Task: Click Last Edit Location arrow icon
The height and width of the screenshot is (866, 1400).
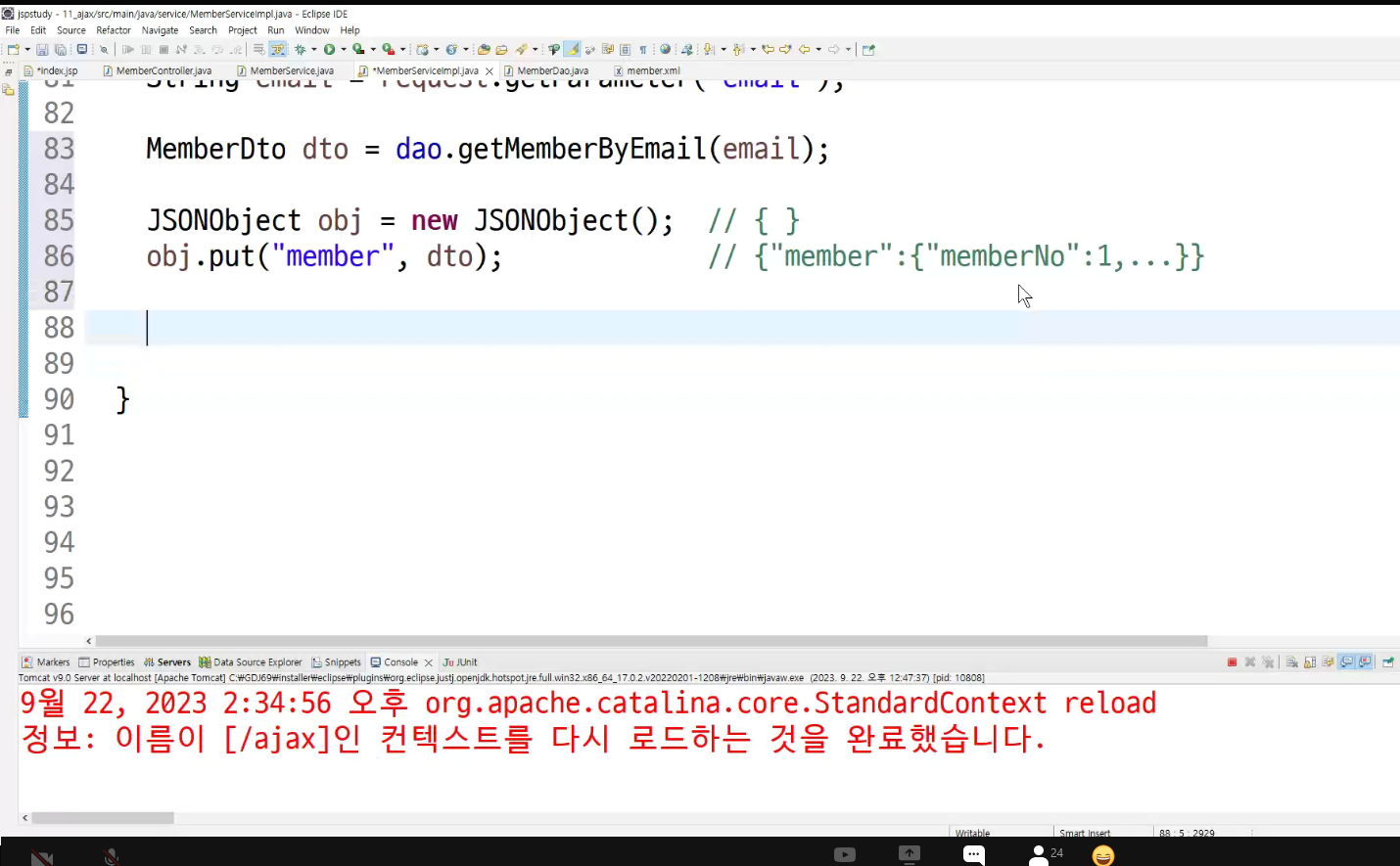Action: (x=768, y=49)
